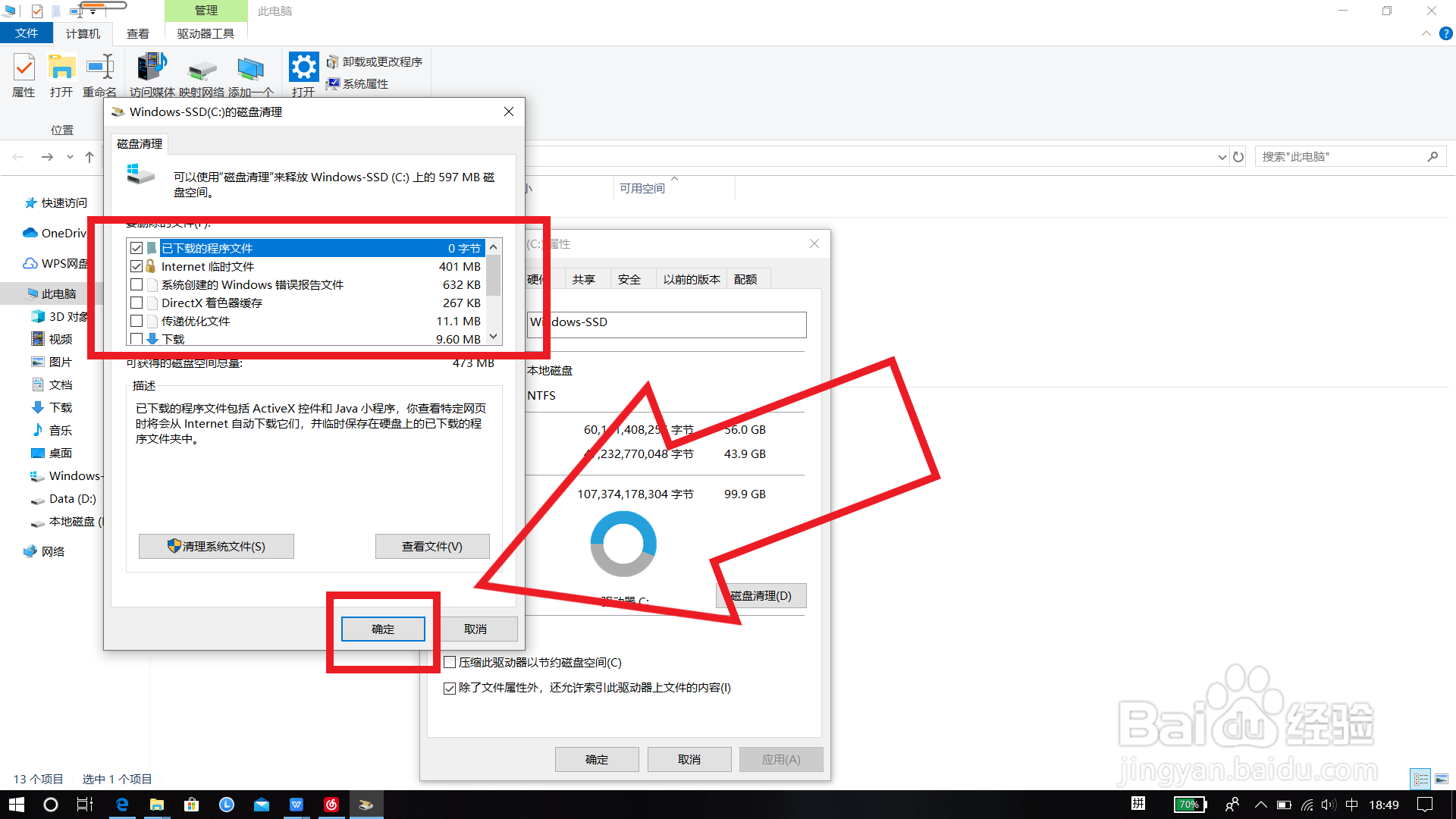Screen dimensions: 1456x819
Task: Launch Edge browser from taskbar
Action: [121, 805]
